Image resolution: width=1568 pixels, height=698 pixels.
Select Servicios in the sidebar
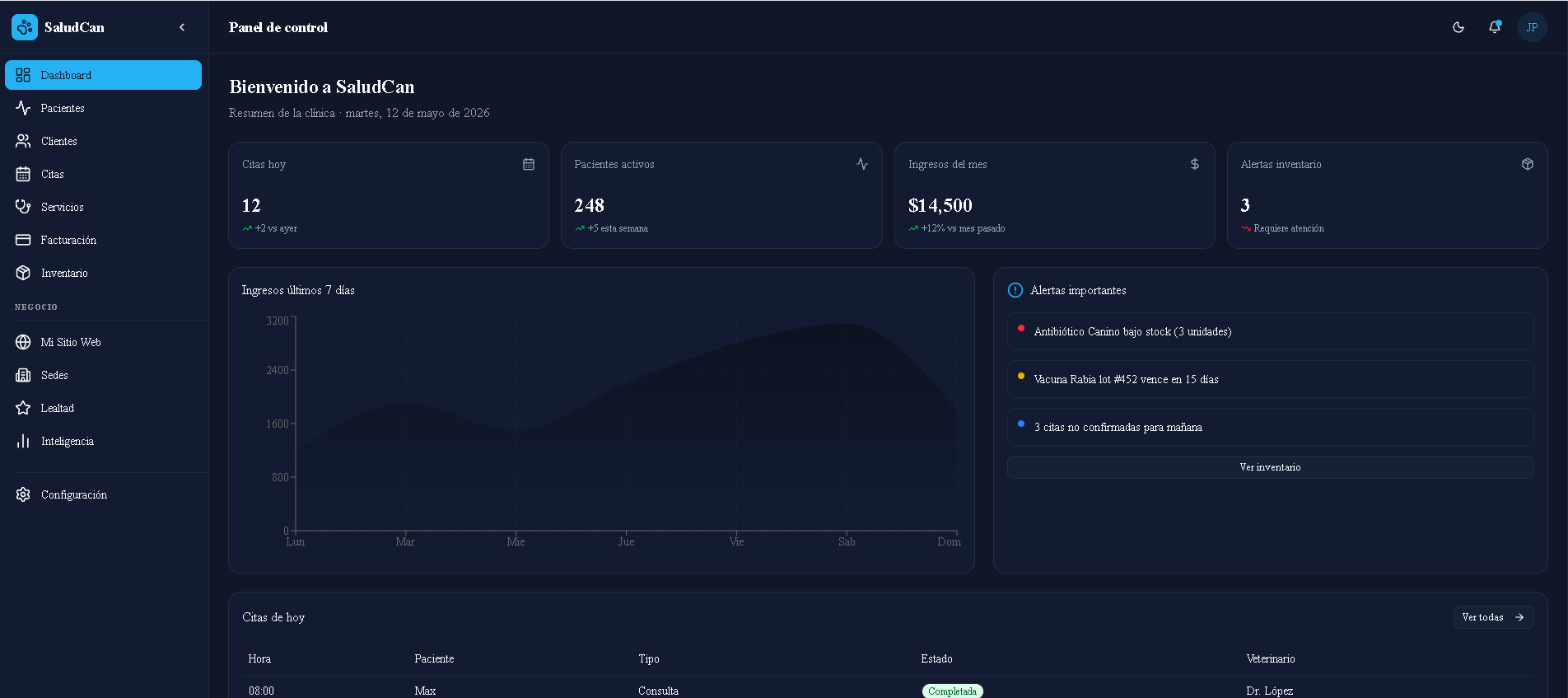coord(103,207)
